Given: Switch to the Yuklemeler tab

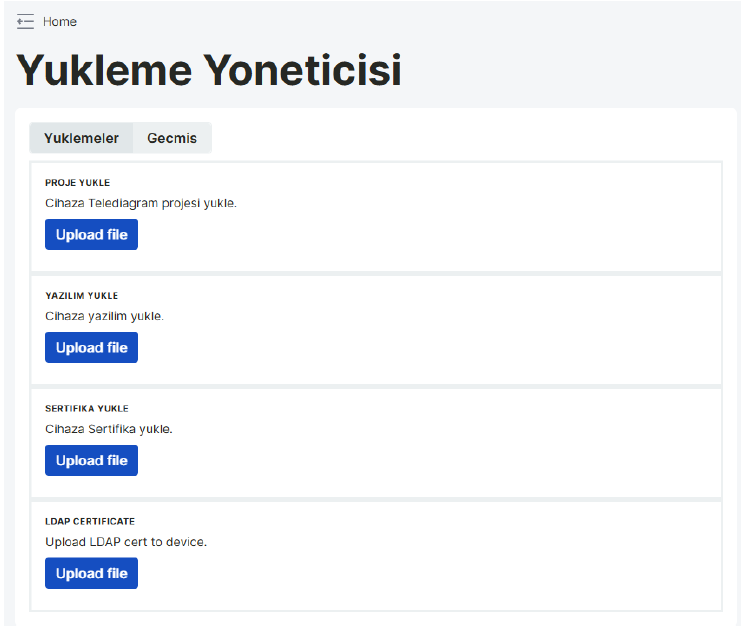Looking at the screenshot, I should (81, 138).
